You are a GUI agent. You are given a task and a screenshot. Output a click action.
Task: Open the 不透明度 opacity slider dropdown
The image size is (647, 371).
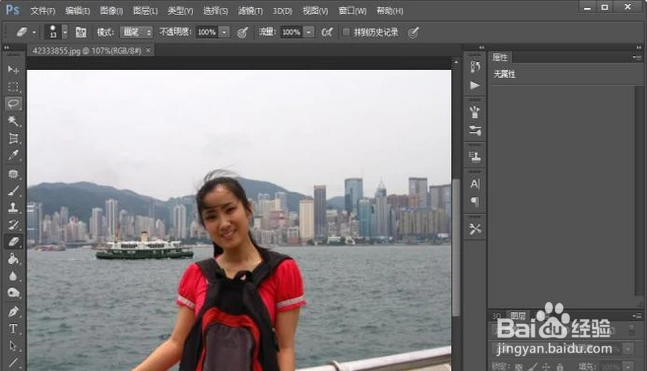[224, 32]
